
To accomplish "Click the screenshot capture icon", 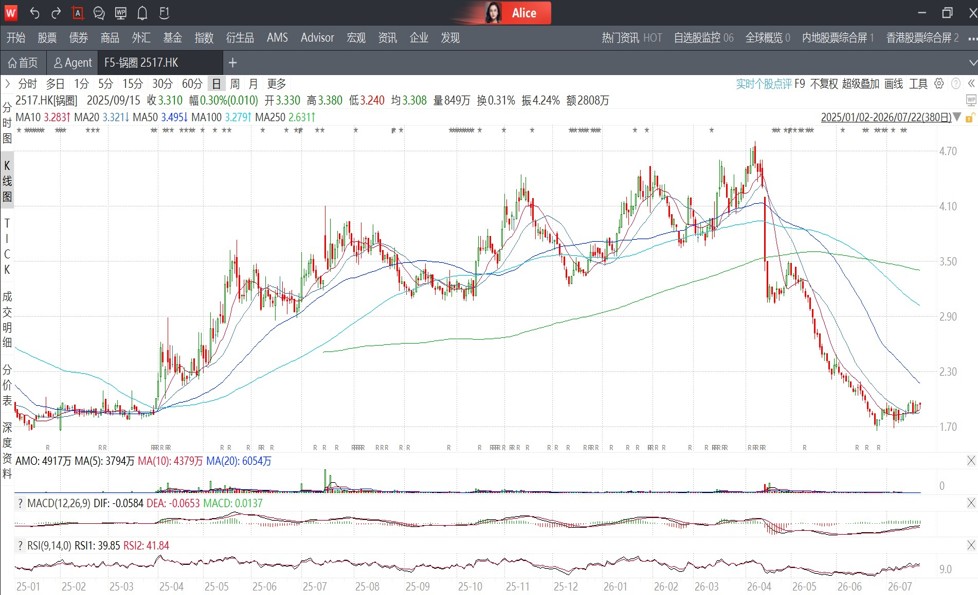I will coord(77,12).
